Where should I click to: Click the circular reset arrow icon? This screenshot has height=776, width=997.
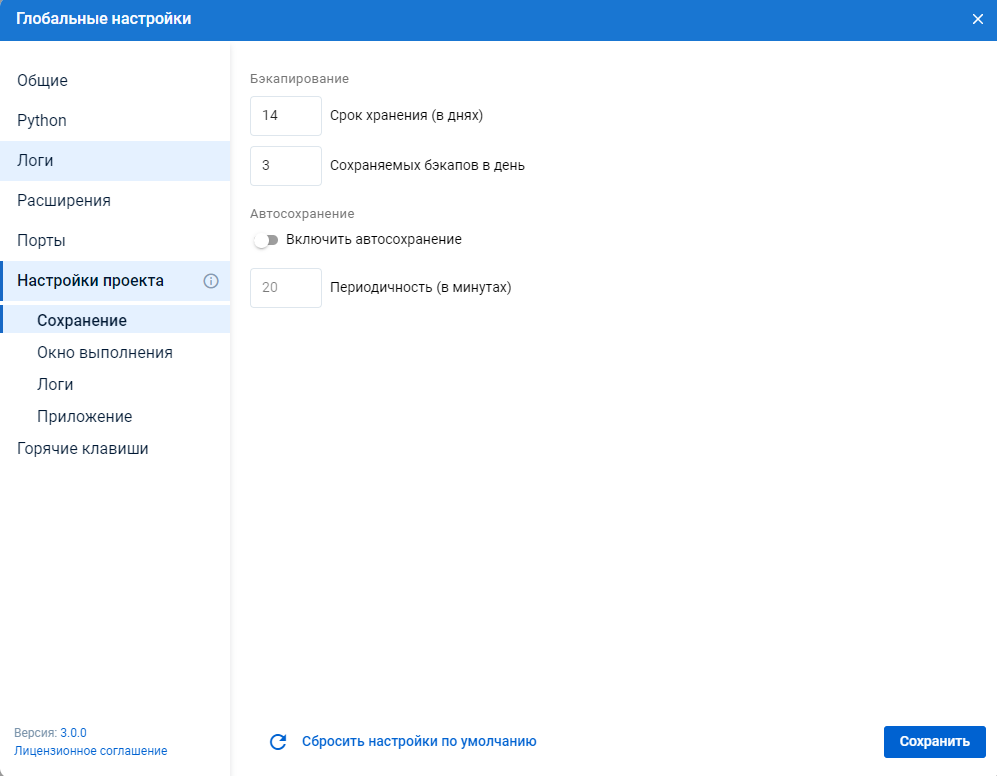click(278, 742)
